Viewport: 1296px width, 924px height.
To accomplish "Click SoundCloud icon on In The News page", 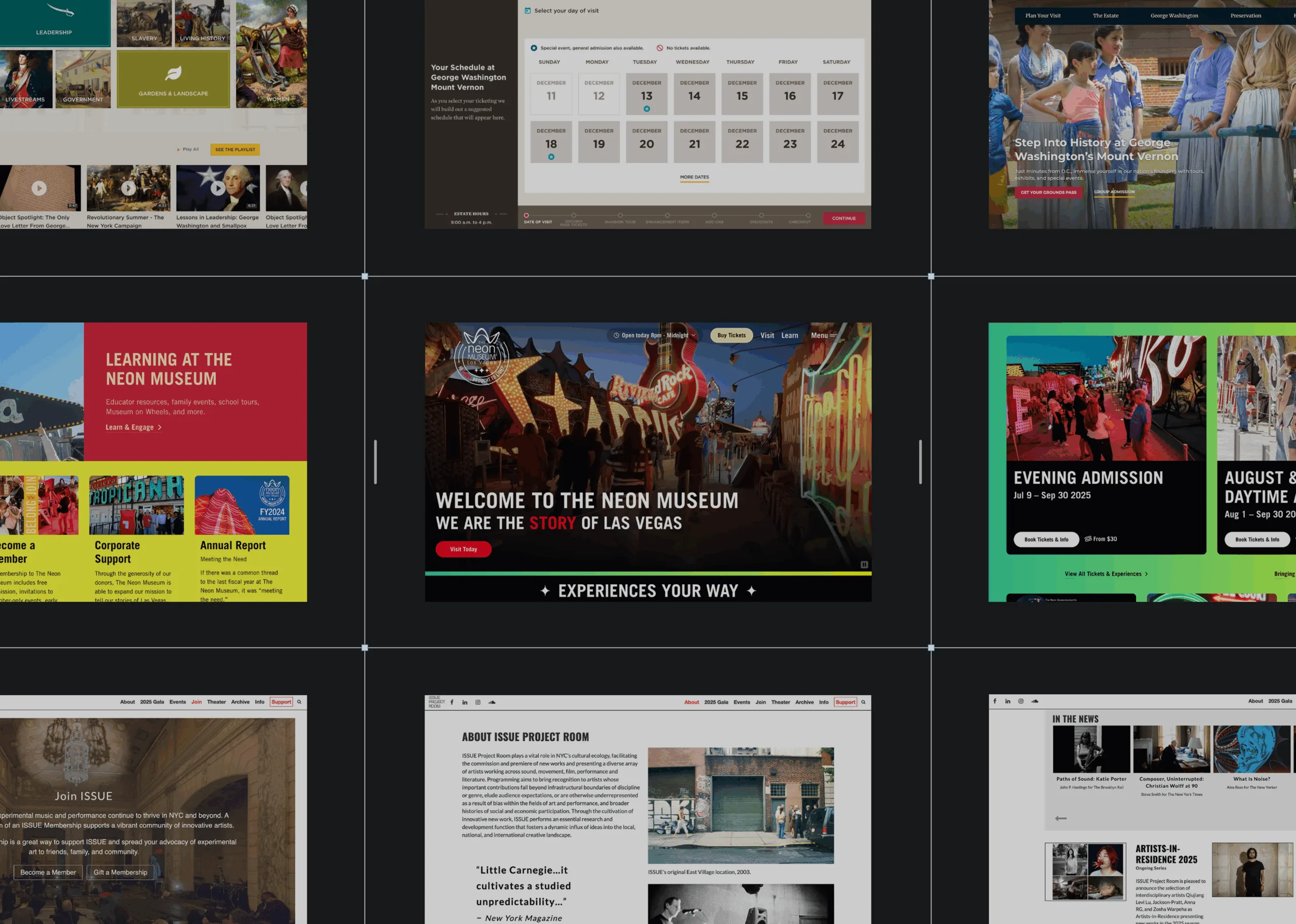I will click(x=1035, y=701).
